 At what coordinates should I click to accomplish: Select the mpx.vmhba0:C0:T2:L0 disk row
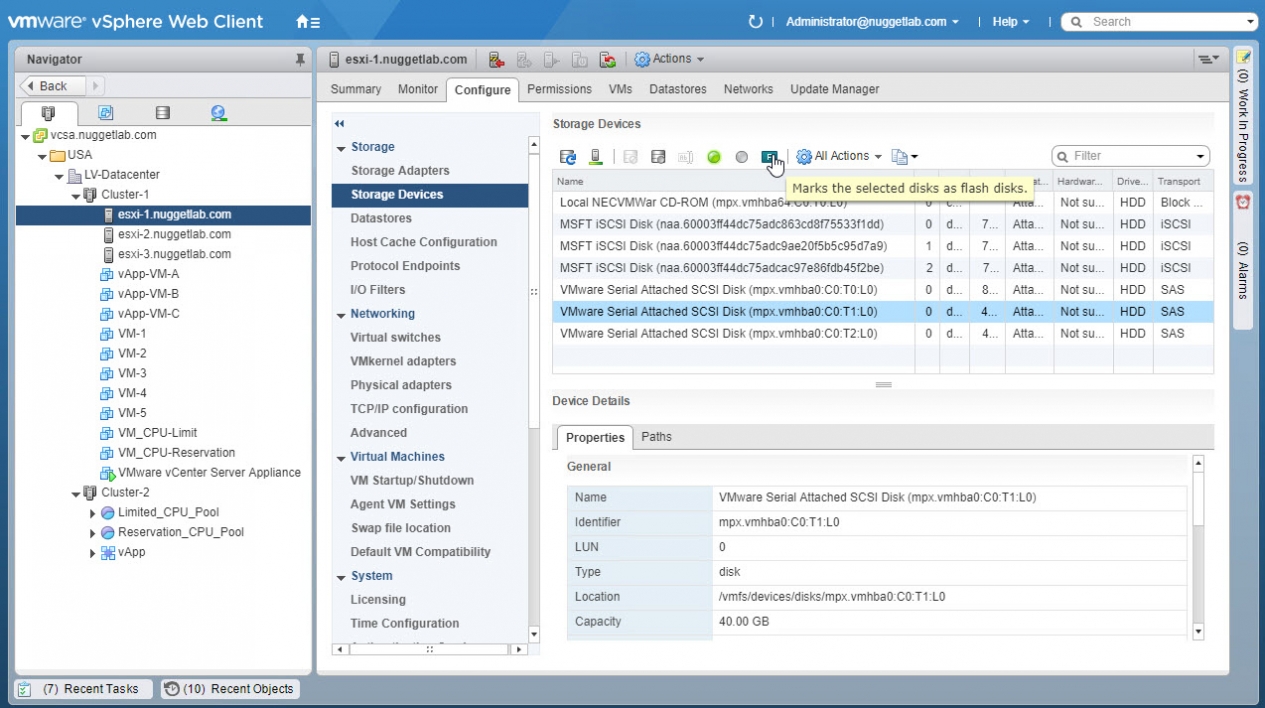tap(718, 334)
